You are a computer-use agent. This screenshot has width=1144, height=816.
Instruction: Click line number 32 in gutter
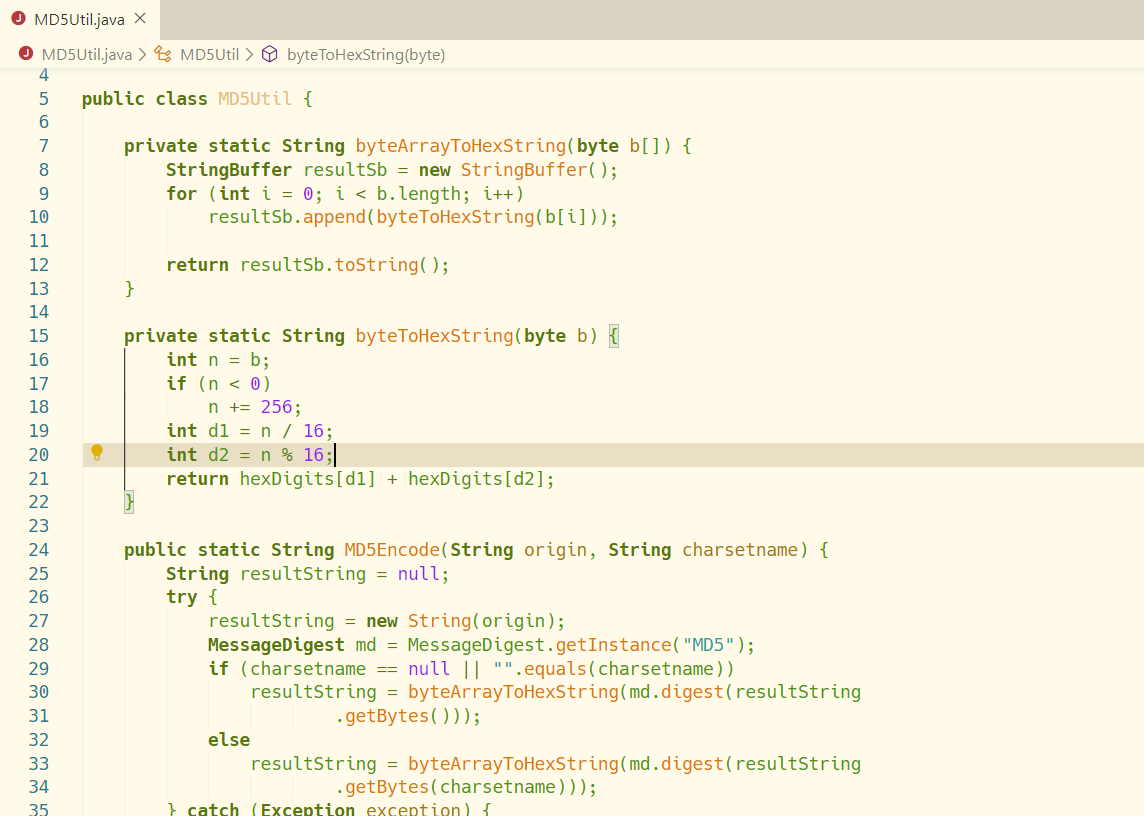(39, 739)
